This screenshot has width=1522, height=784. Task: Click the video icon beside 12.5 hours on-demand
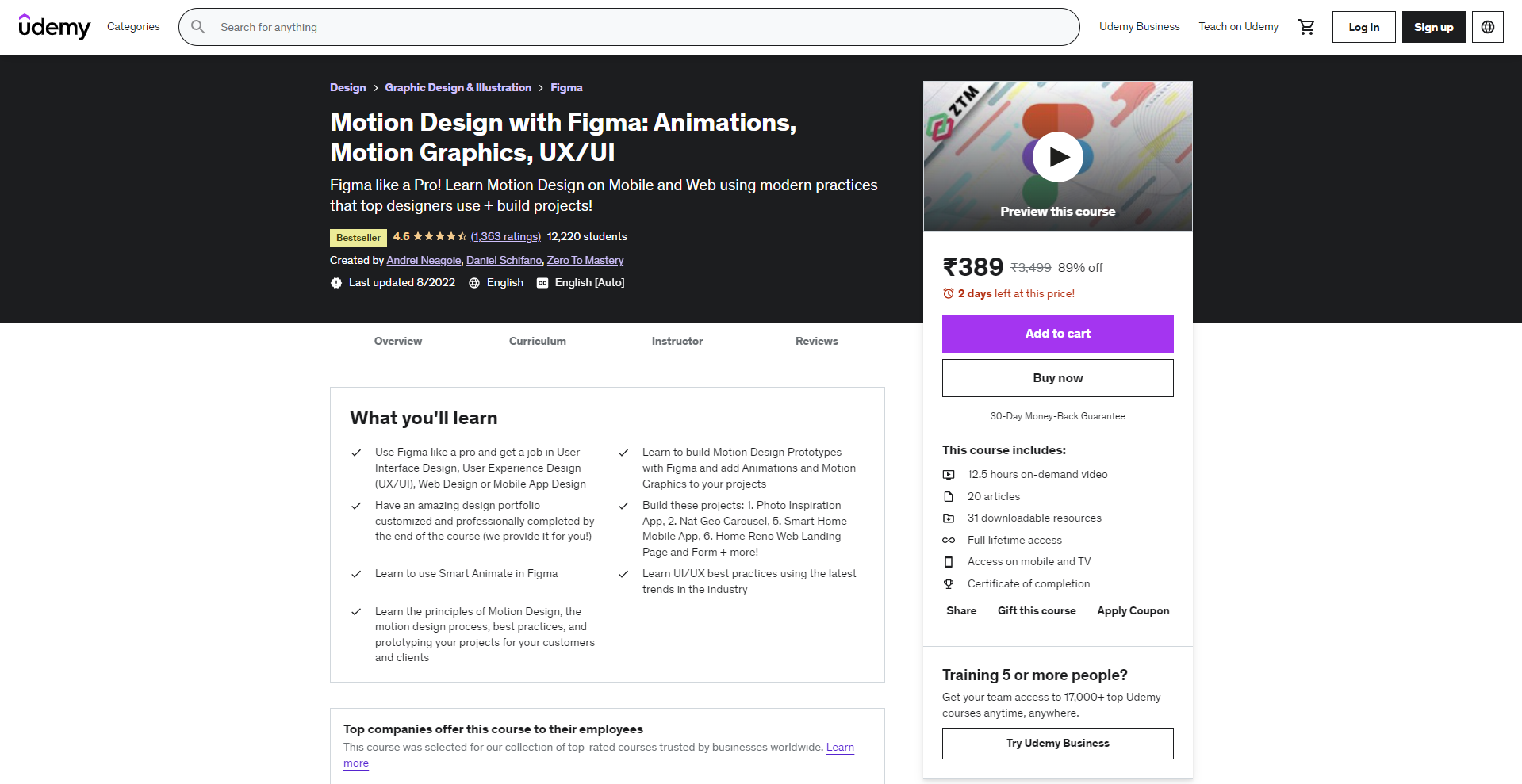point(949,475)
